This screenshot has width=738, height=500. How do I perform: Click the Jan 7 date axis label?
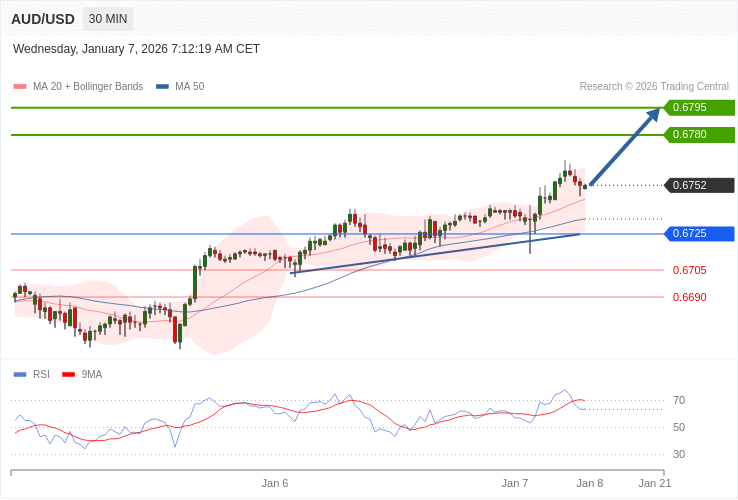coord(515,483)
